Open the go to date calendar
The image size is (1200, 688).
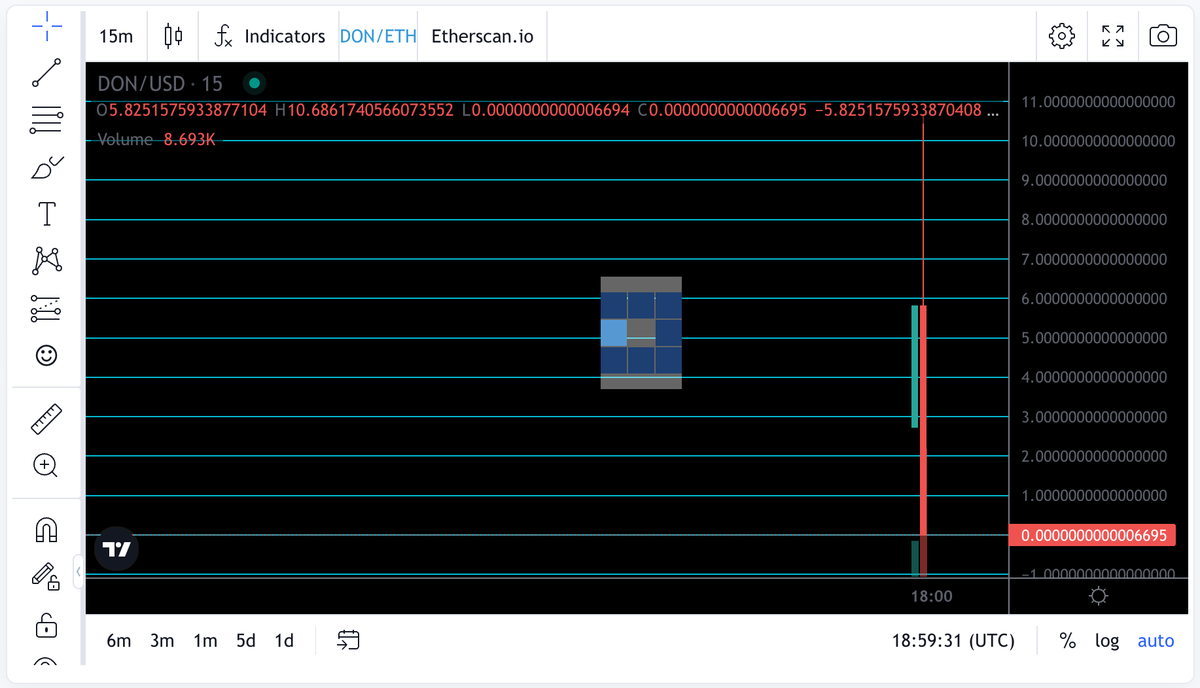point(349,640)
